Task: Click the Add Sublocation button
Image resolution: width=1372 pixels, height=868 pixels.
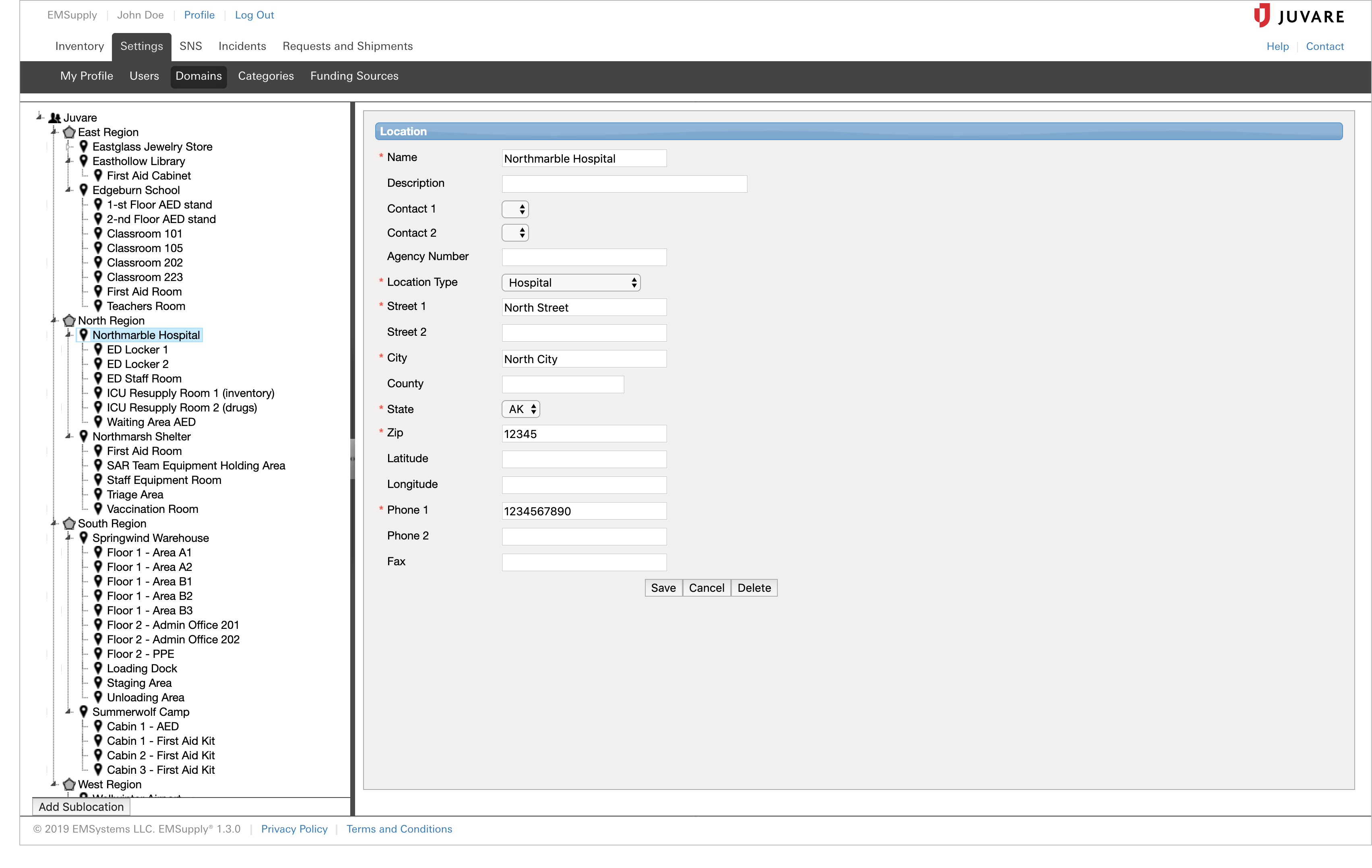Action: (x=83, y=806)
